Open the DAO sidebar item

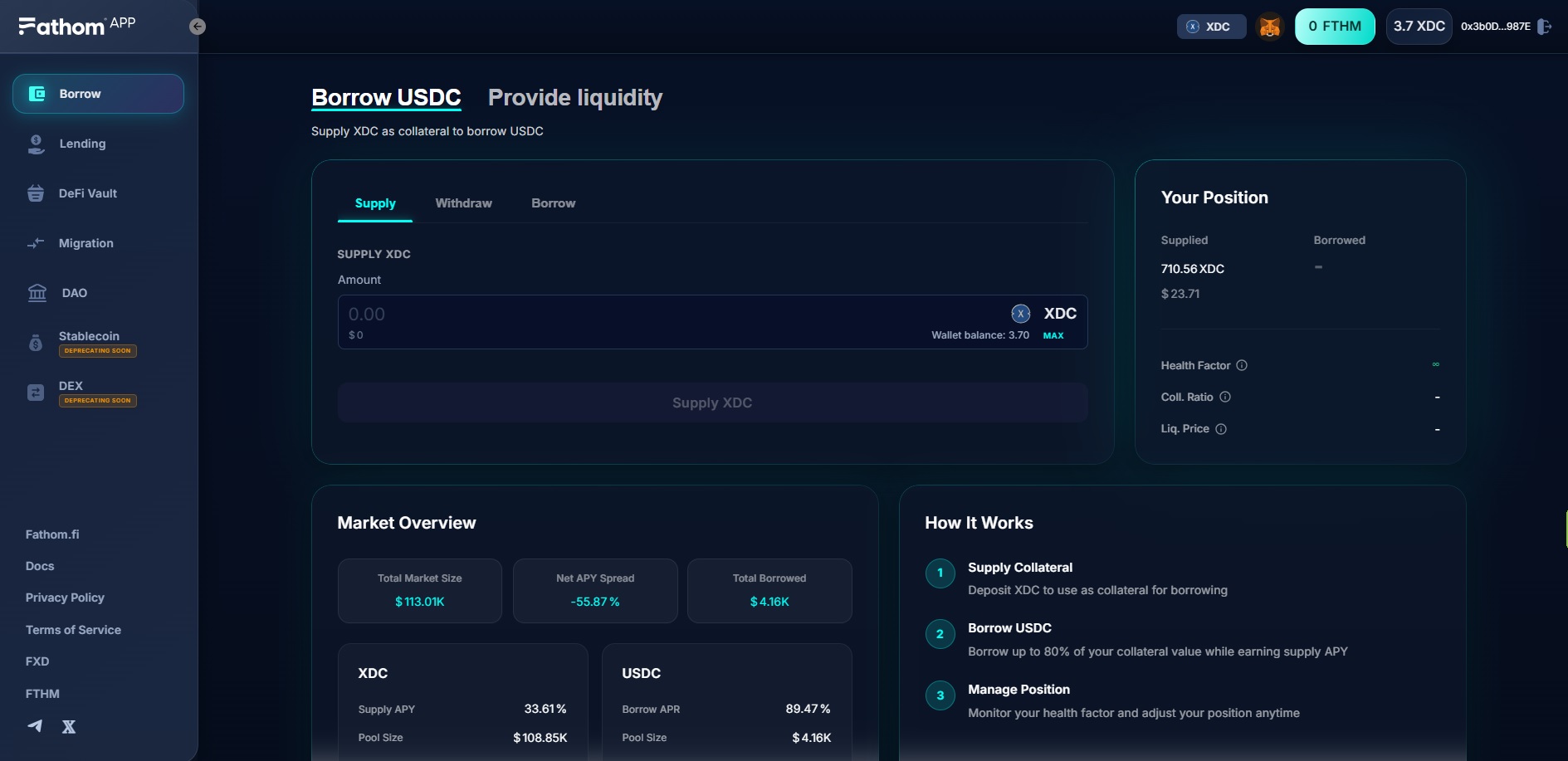point(74,293)
